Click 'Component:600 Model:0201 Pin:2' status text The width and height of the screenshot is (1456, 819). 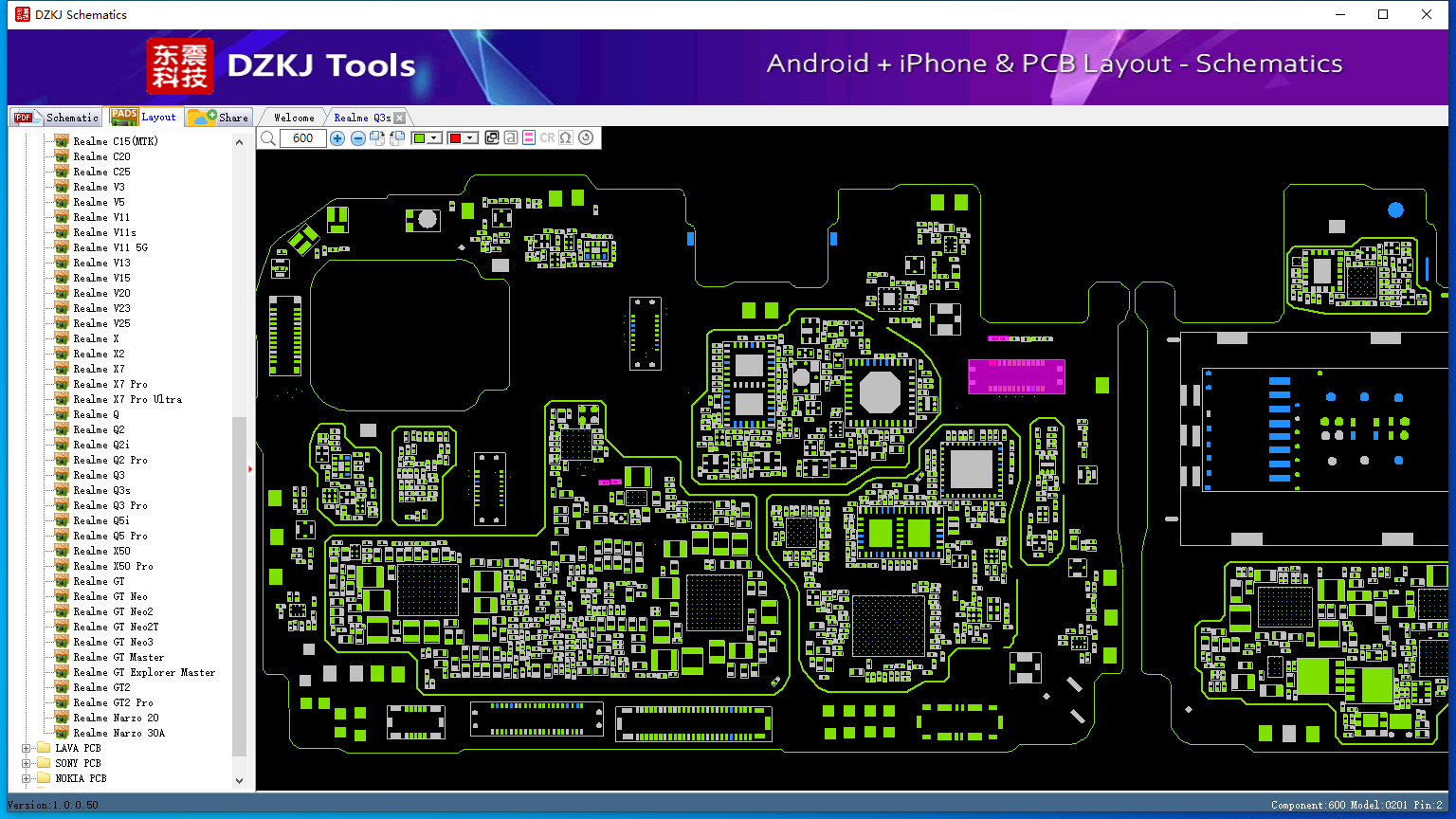pos(1356,805)
